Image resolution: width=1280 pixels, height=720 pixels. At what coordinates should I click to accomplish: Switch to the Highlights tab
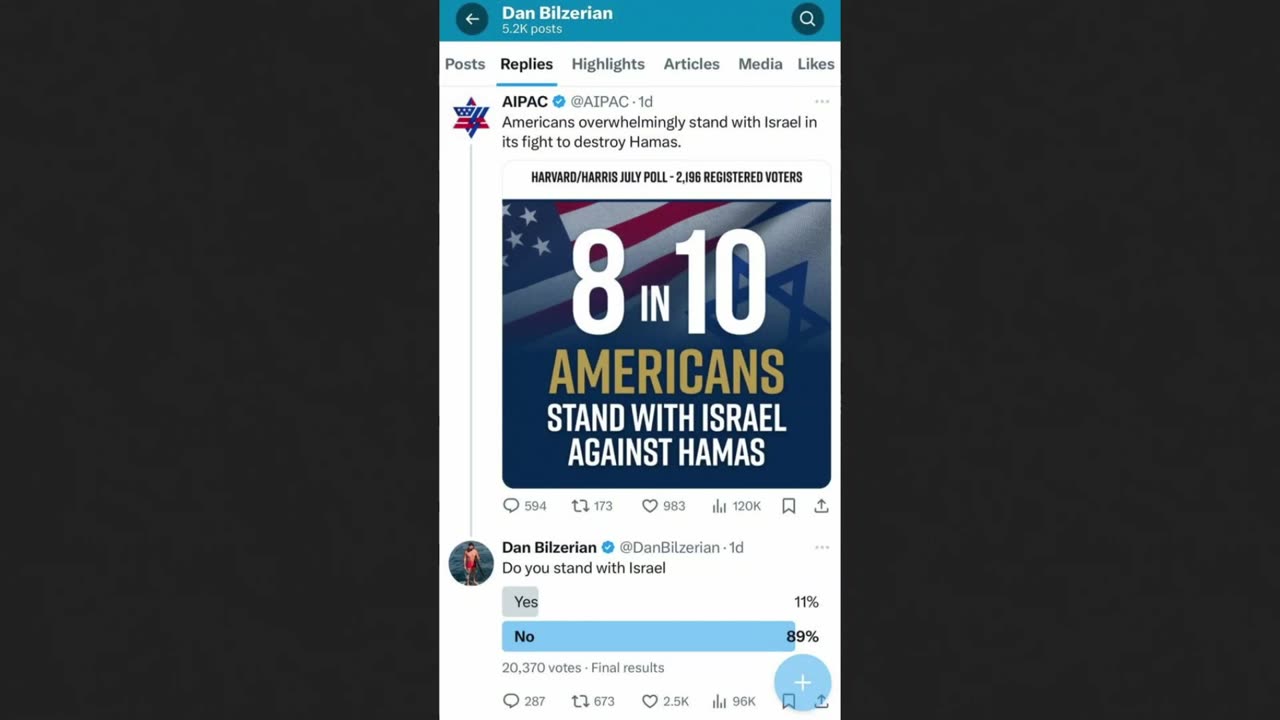point(608,64)
